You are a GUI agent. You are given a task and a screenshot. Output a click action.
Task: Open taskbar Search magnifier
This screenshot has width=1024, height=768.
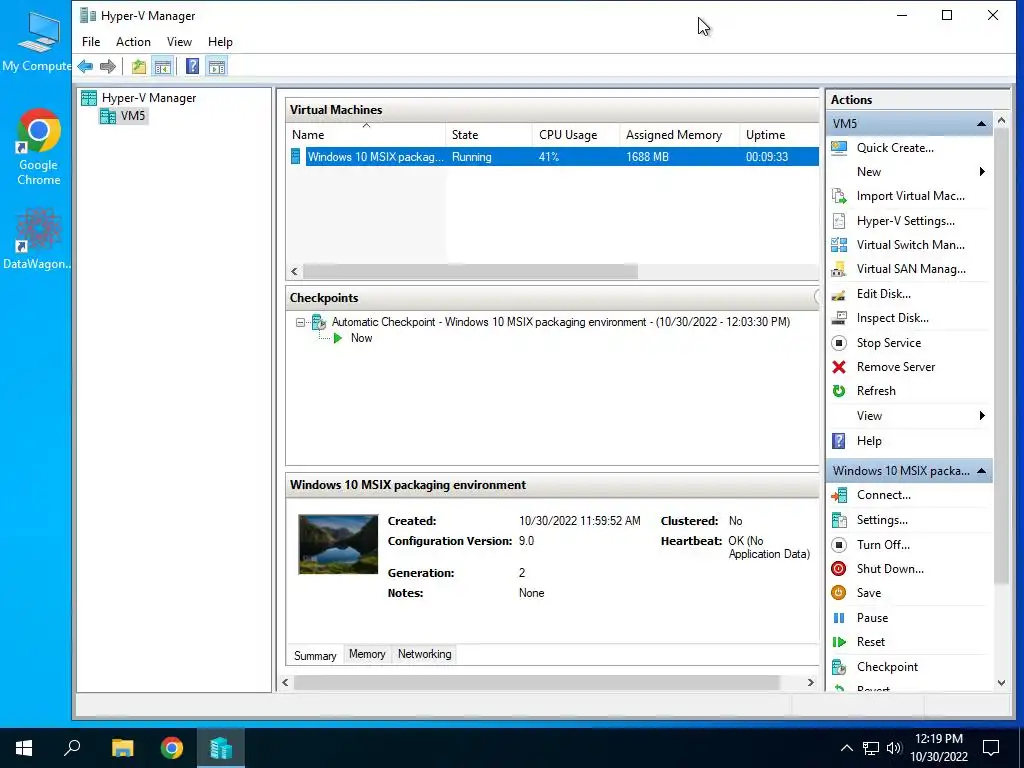coord(72,748)
